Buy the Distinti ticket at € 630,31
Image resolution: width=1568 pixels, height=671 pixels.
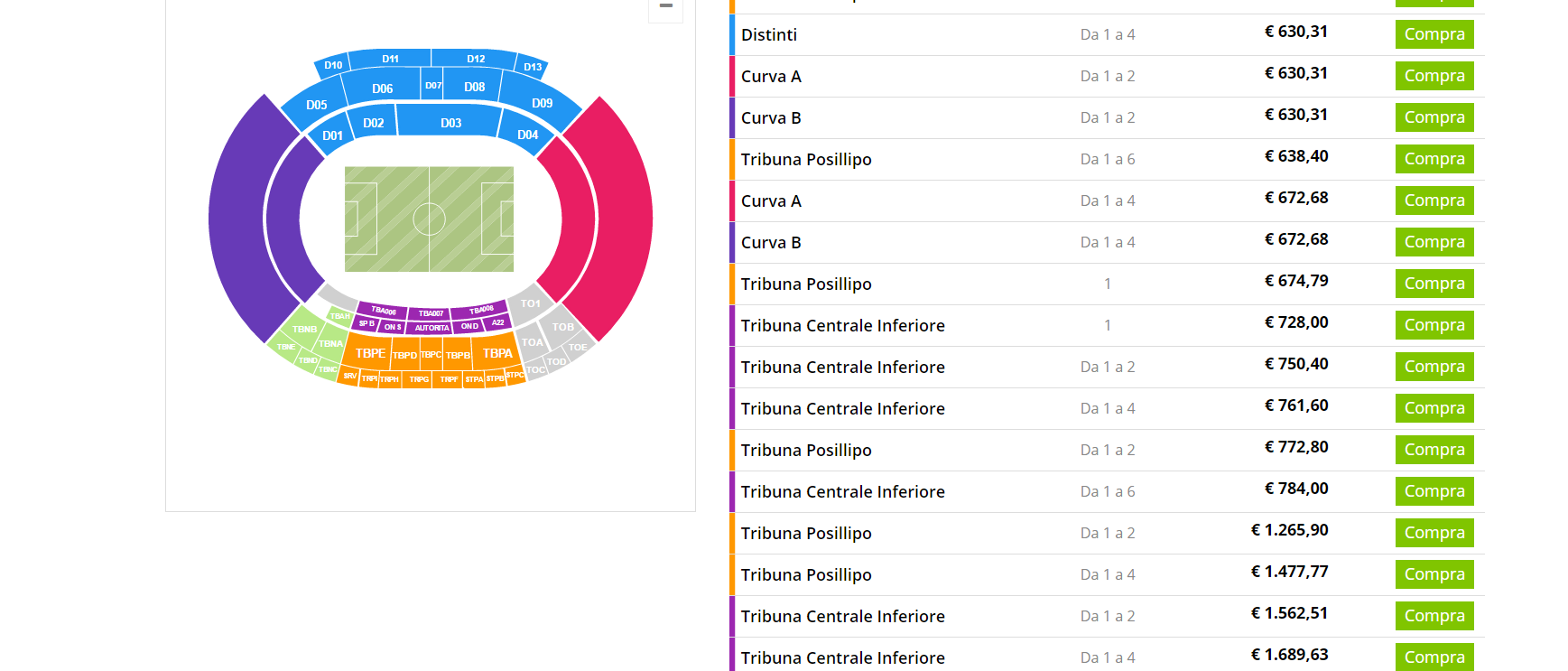[x=1433, y=34]
